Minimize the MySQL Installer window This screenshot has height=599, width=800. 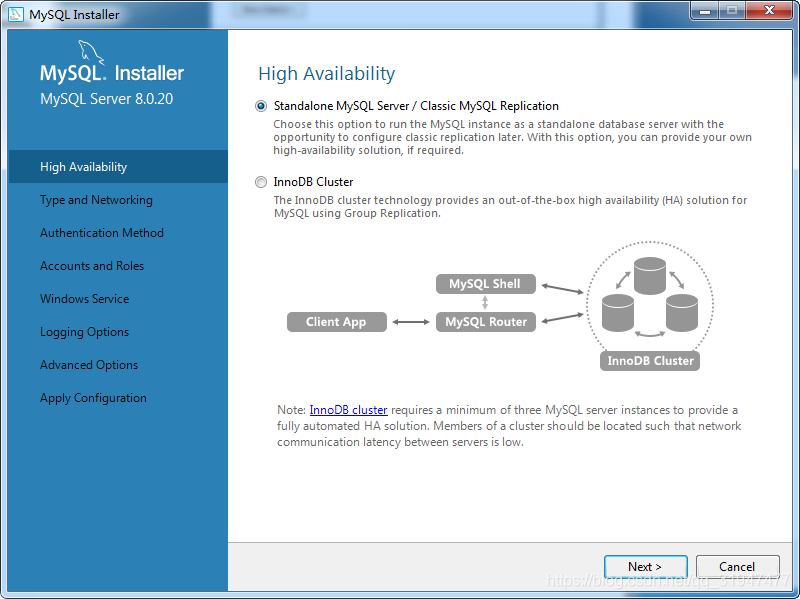click(705, 11)
